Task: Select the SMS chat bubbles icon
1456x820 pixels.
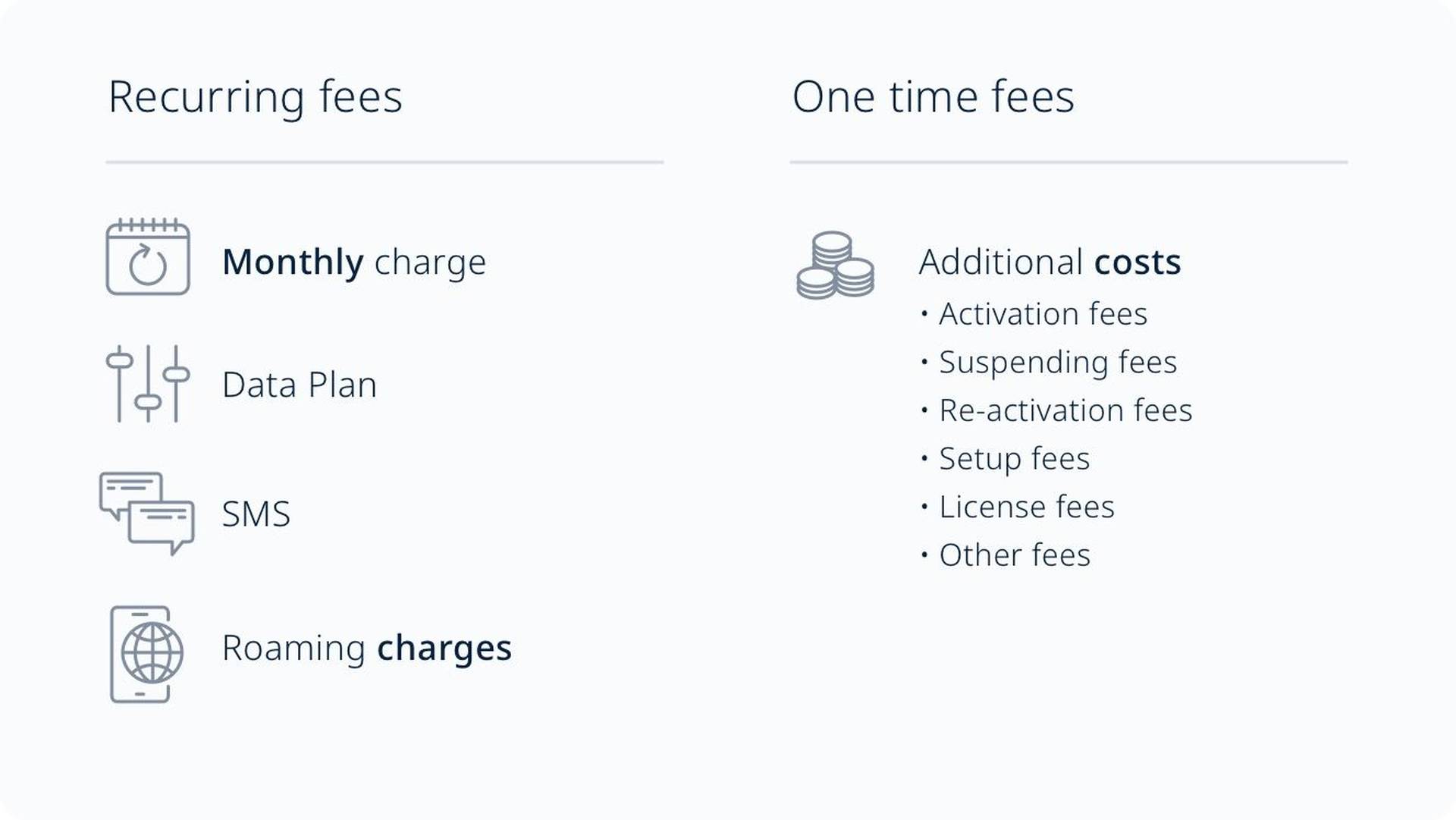Action: pyautogui.click(x=147, y=514)
